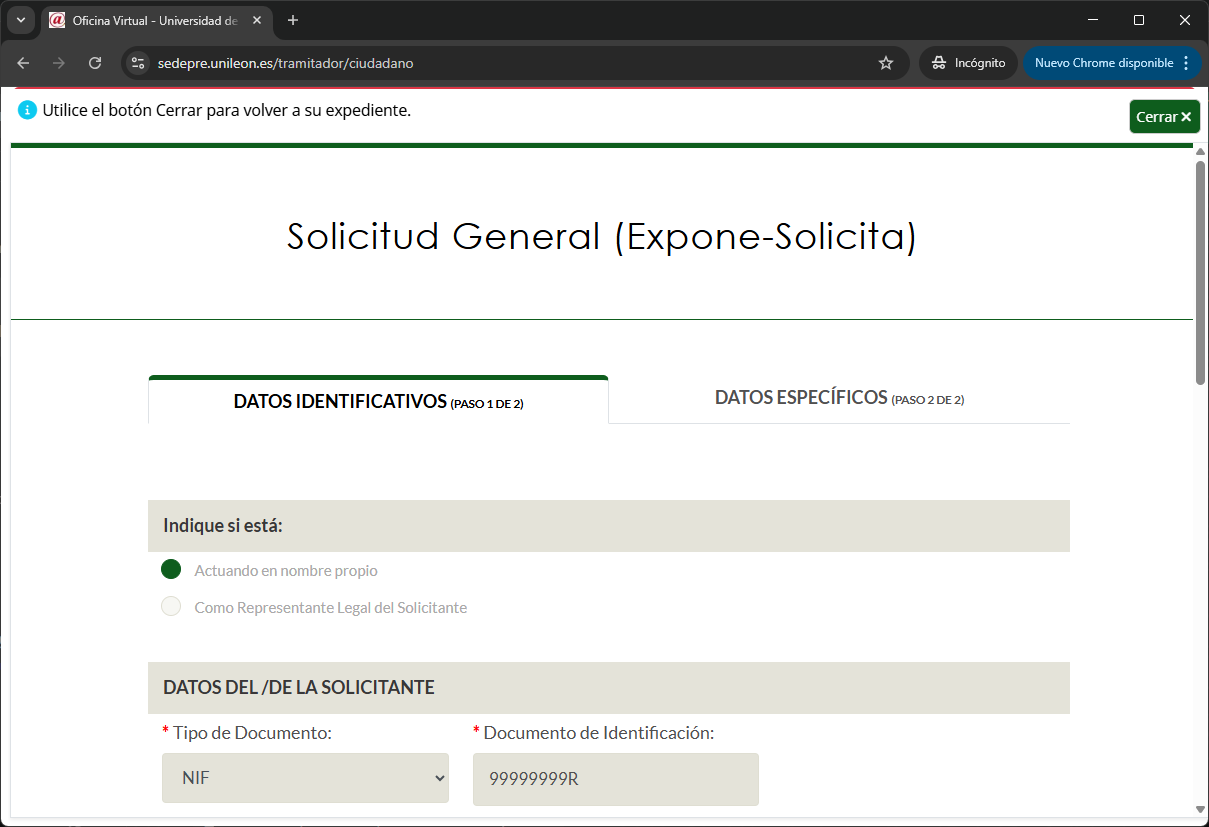Click the Indique si está heading
Image resolution: width=1209 pixels, height=827 pixels.
coord(223,526)
